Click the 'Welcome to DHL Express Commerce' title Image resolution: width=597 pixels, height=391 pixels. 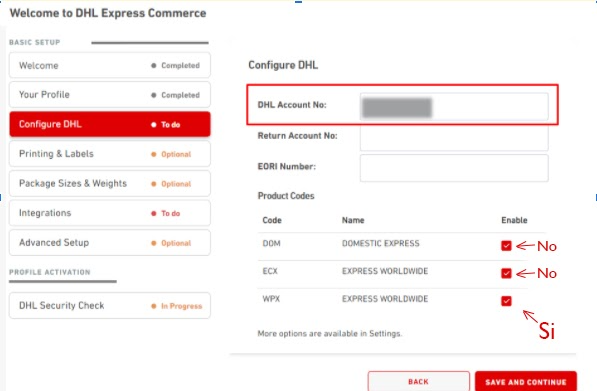tap(108, 13)
